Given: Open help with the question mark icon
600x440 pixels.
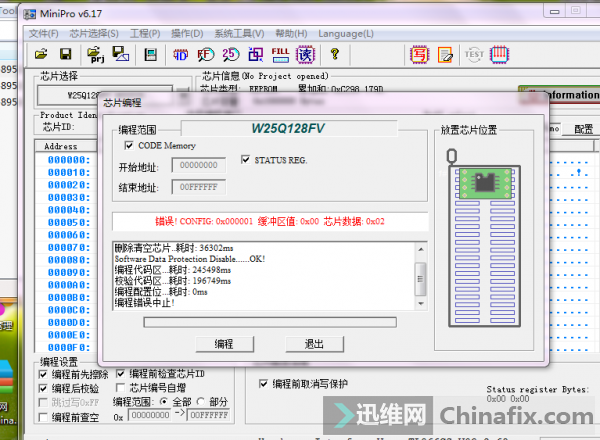Looking at the screenshot, I should (x=335, y=54).
